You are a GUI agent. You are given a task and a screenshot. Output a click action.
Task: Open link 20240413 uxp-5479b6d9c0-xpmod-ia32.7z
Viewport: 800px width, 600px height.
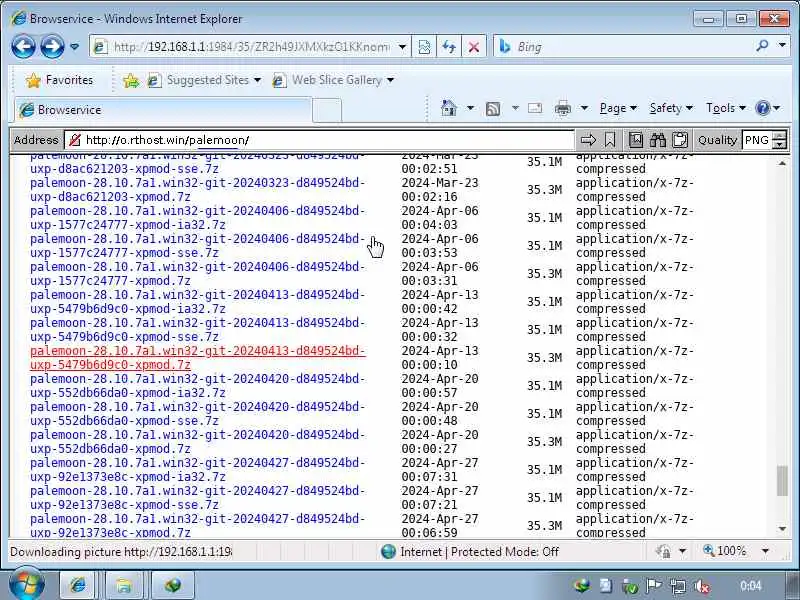pos(197,302)
